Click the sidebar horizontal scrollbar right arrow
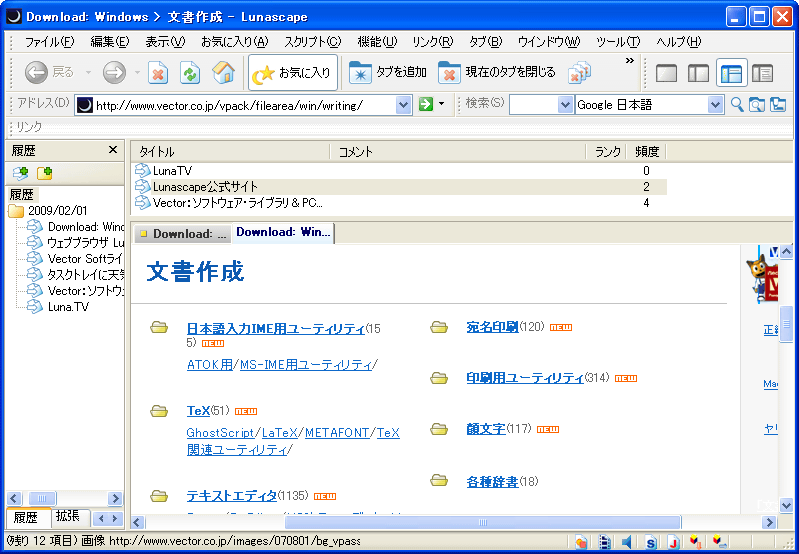The height and width of the screenshot is (554, 799). (115, 498)
